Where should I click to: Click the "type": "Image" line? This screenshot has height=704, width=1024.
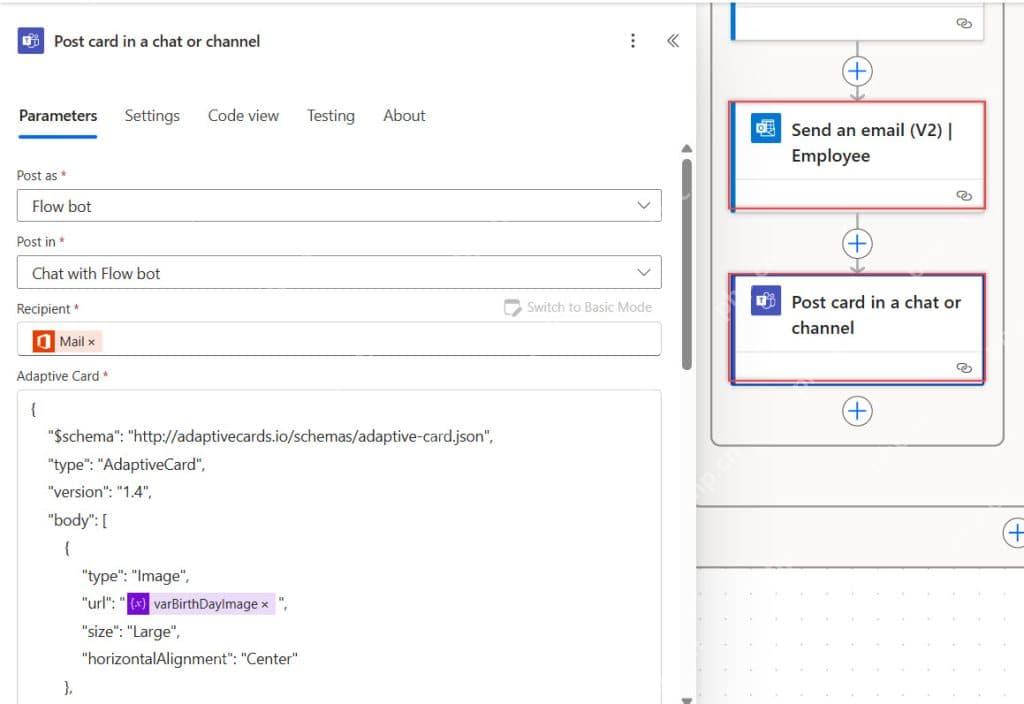135,575
